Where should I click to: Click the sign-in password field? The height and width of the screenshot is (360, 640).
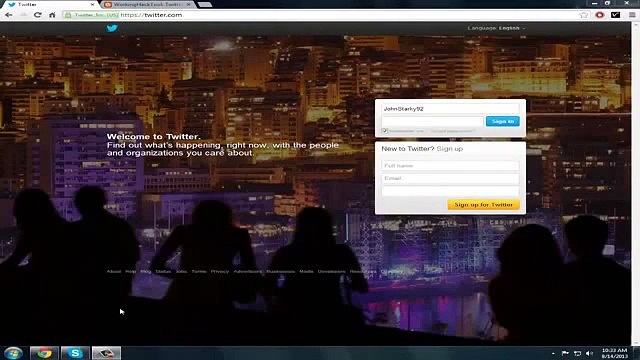tap(433, 121)
